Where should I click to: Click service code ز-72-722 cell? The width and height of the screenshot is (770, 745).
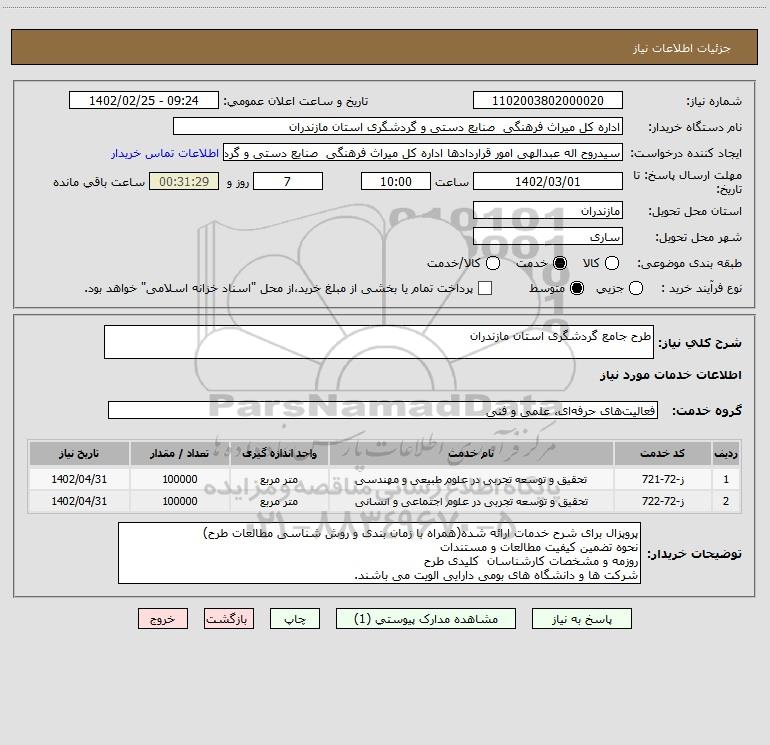pos(662,501)
